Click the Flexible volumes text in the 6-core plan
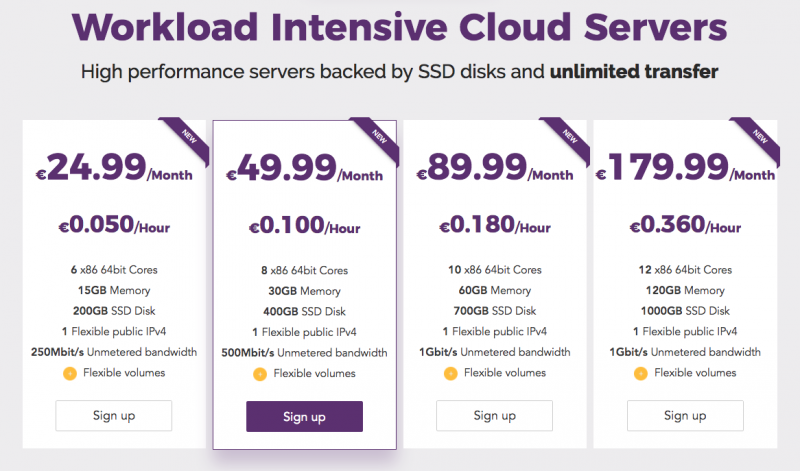Screen dimensions: 800x471 [124, 373]
